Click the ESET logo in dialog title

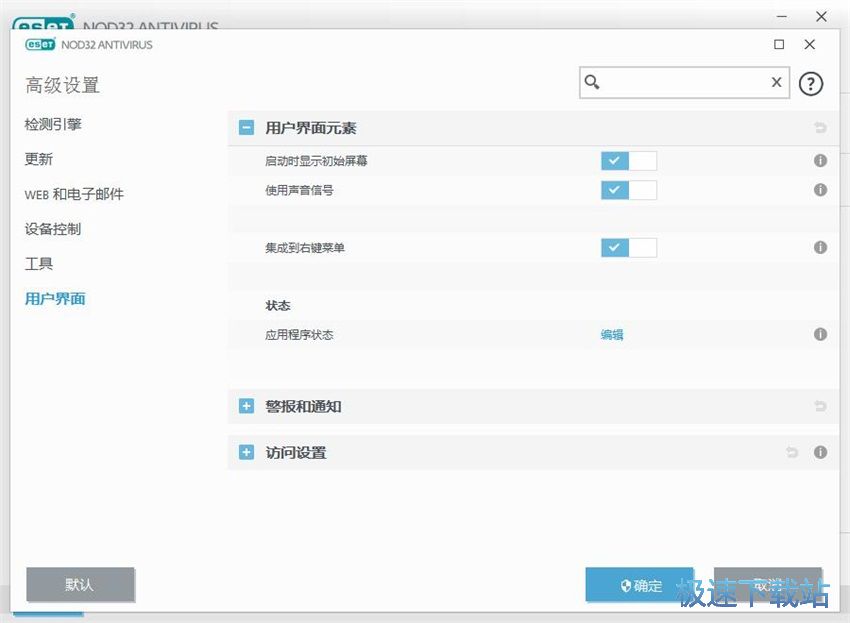click(x=40, y=44)
